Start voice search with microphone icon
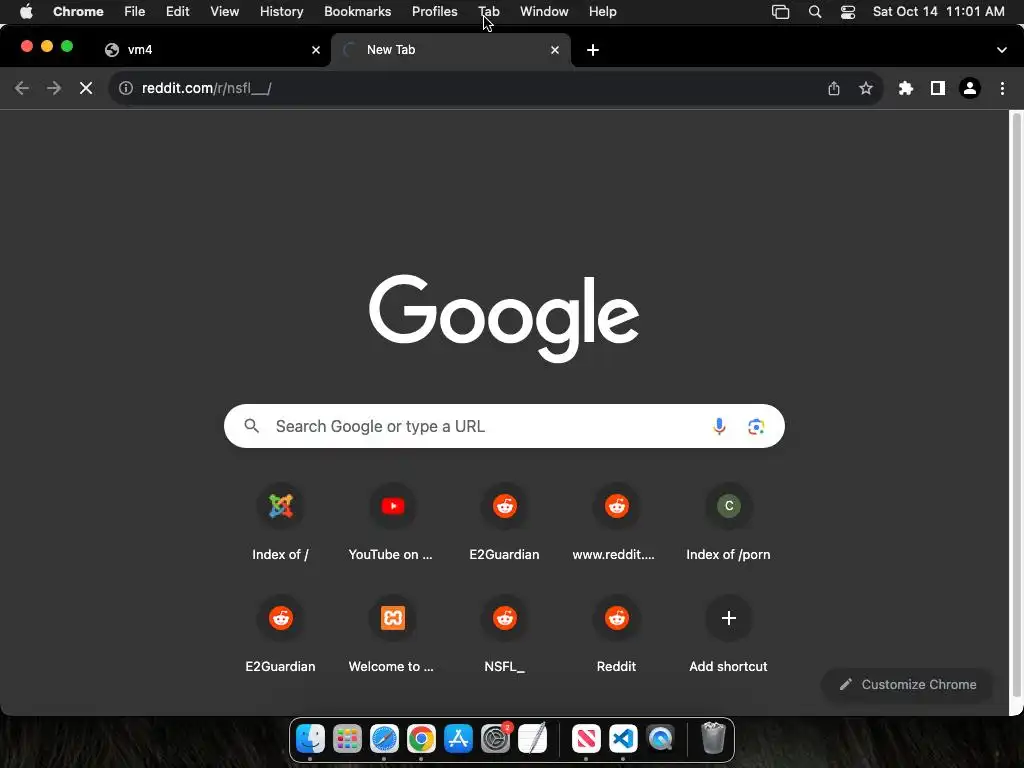This screenshot has width=1024, height=768. click(x=719, y=426)
